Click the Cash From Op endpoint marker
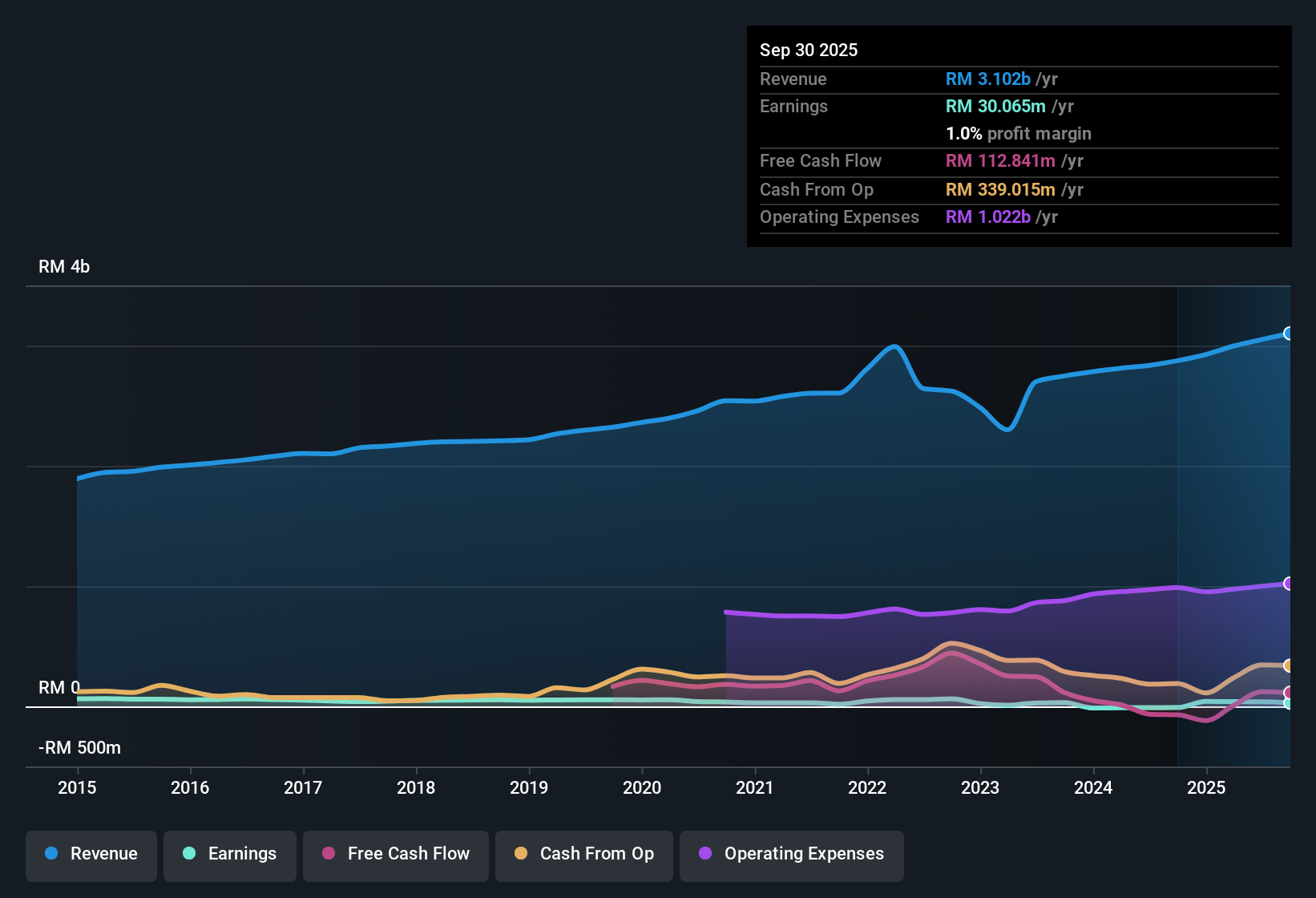The image size is (1316, 898). (1289, 665)
